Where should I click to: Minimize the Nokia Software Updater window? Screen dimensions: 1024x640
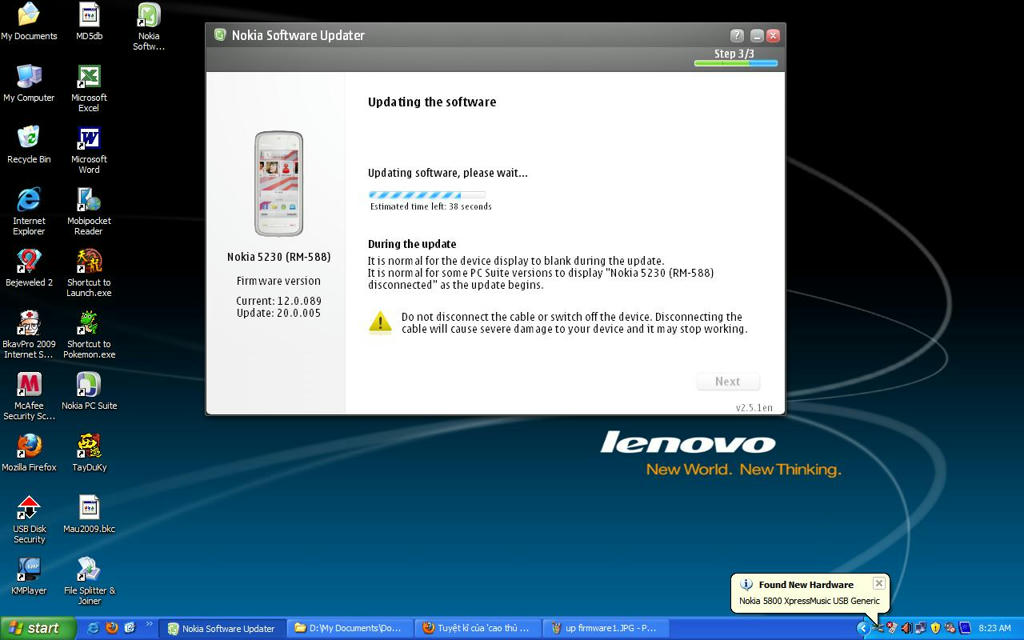pyautogui.click(x=757, y=35)
